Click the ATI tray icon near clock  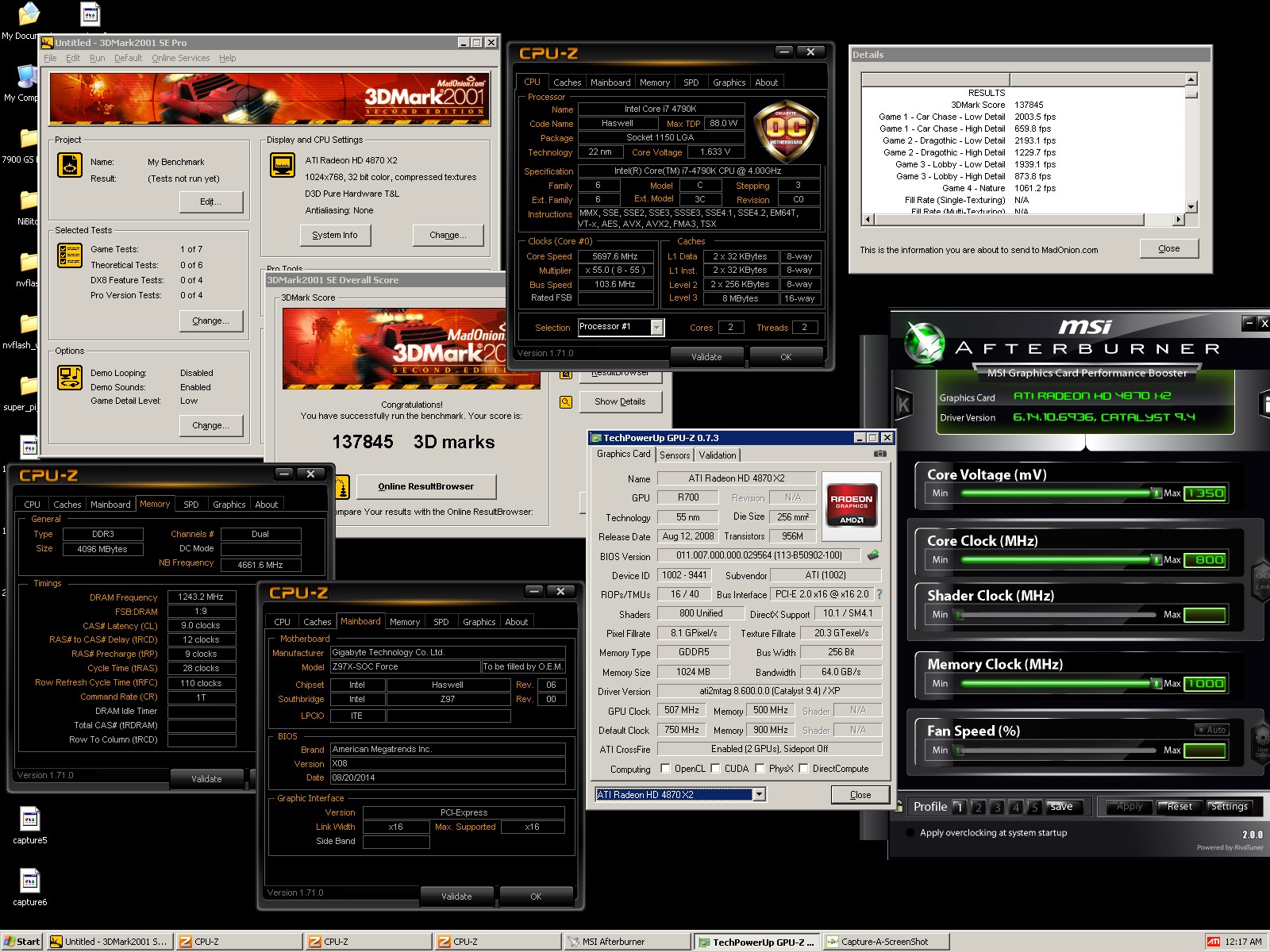pos(1213,942)
